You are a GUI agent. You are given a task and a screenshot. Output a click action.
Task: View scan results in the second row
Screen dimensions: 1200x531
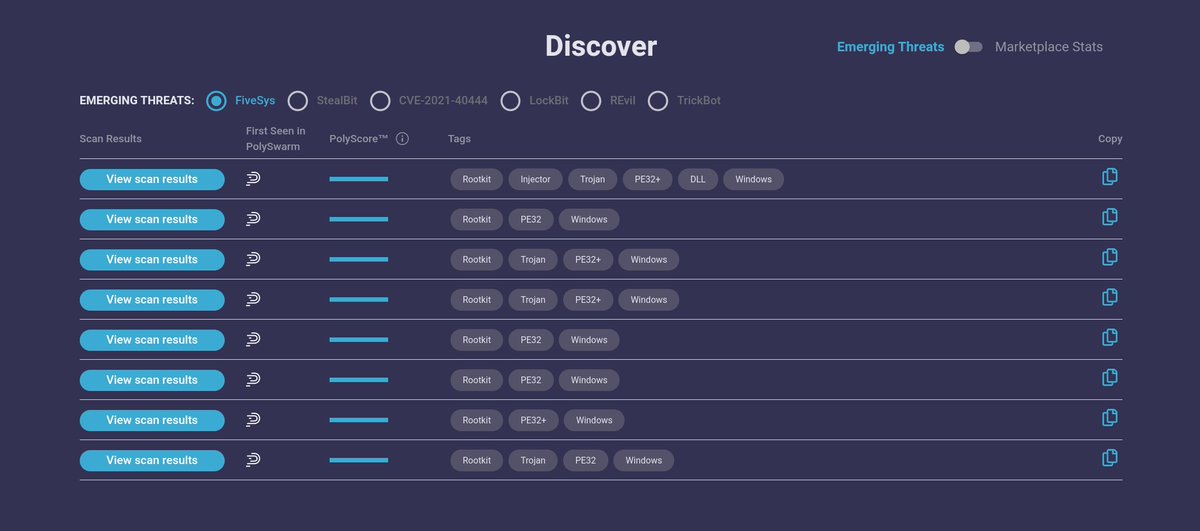[152, 219]
